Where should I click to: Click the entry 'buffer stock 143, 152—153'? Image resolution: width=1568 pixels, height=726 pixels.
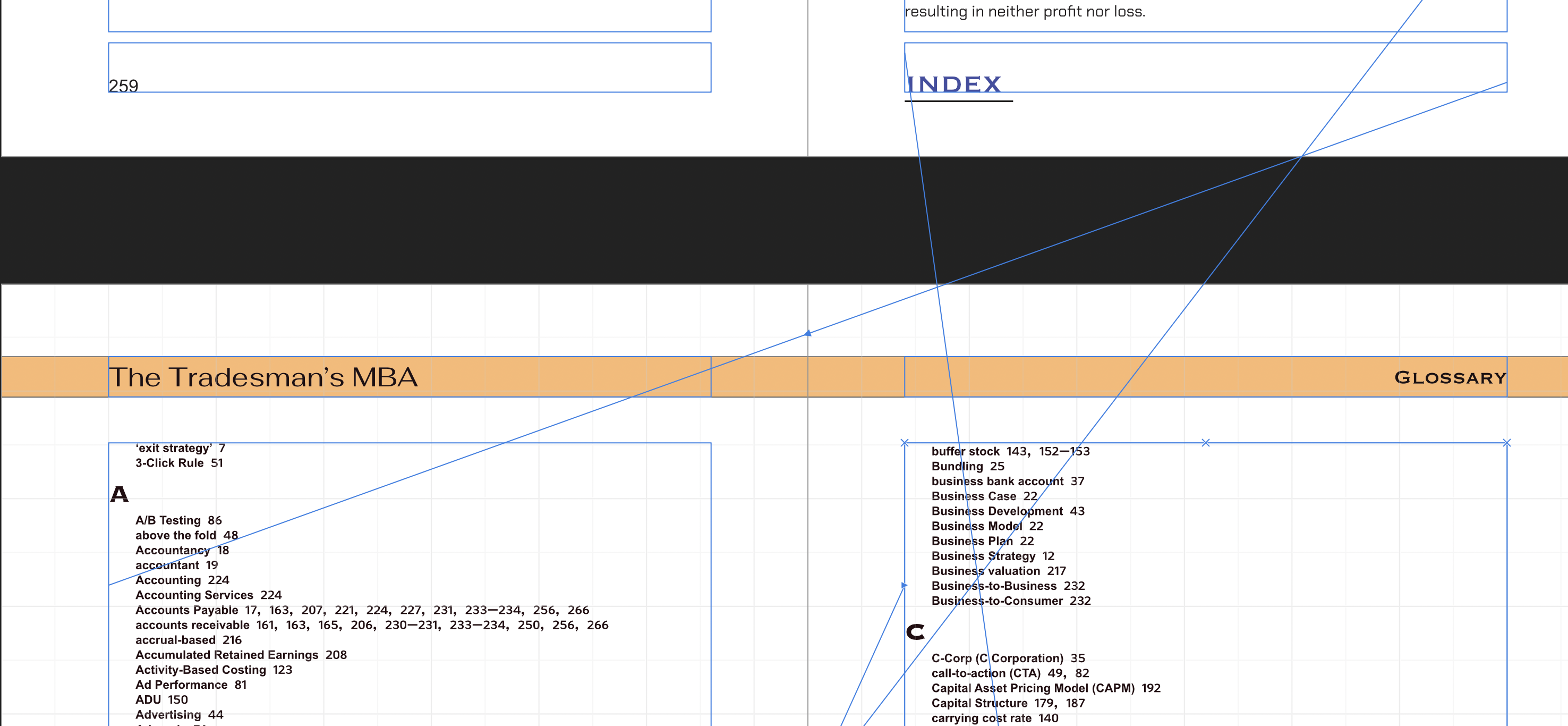1010,451
